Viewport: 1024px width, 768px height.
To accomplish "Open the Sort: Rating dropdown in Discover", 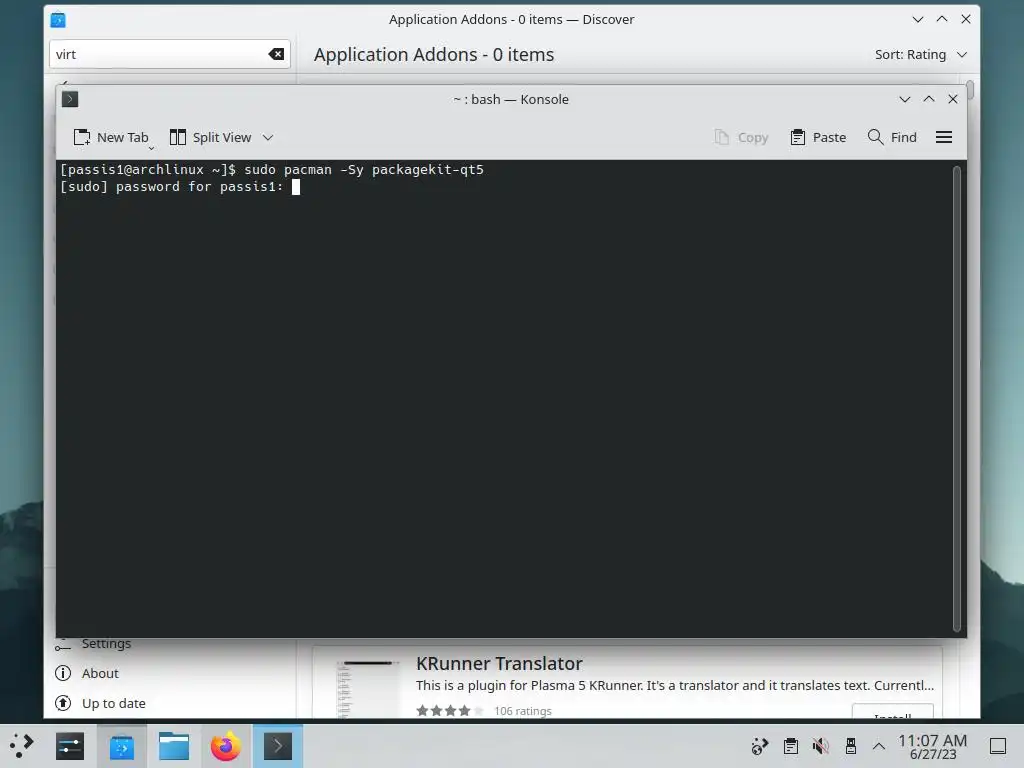I will pos(921,54).
